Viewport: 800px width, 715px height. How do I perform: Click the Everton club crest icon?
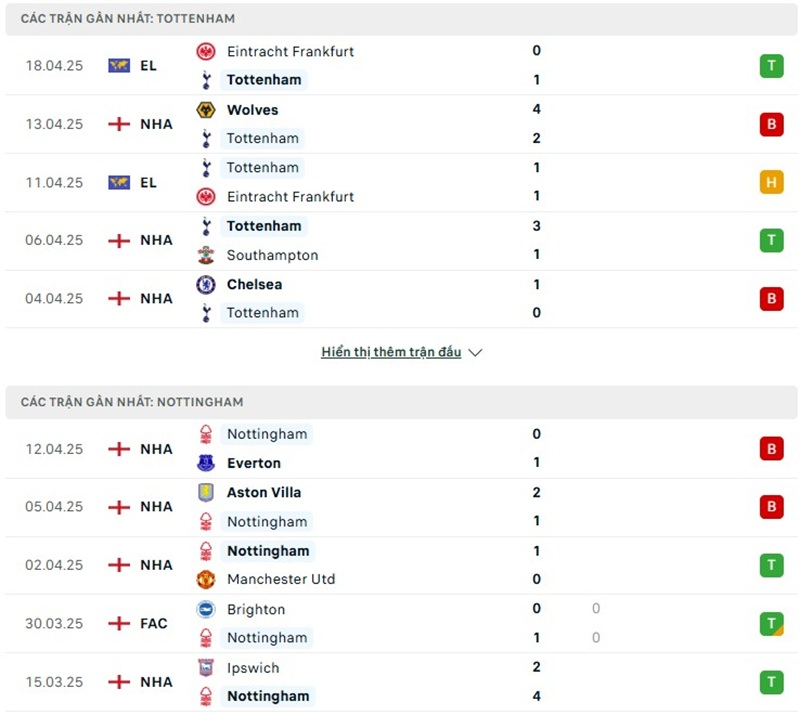click(206, 463)
